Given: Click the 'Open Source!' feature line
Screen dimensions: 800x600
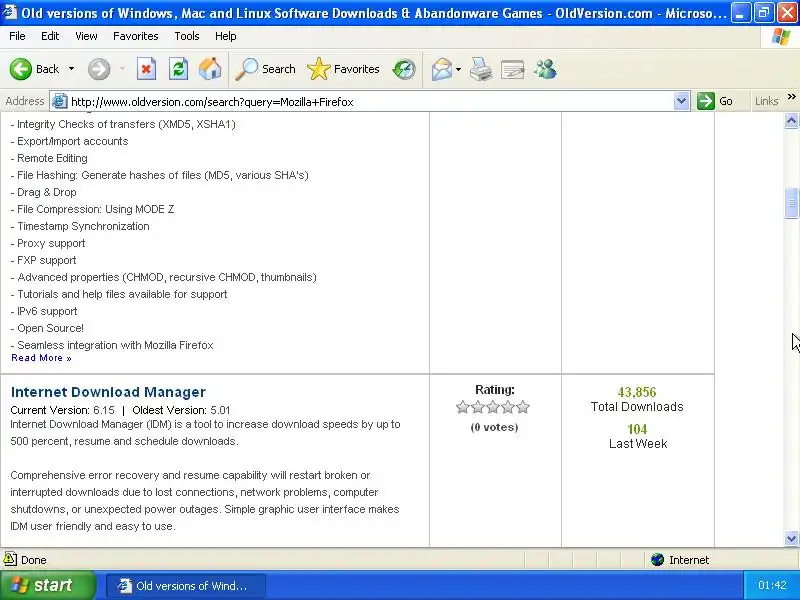Looking at the screenshot, I should pyautogui.click(x=47, y=328).
